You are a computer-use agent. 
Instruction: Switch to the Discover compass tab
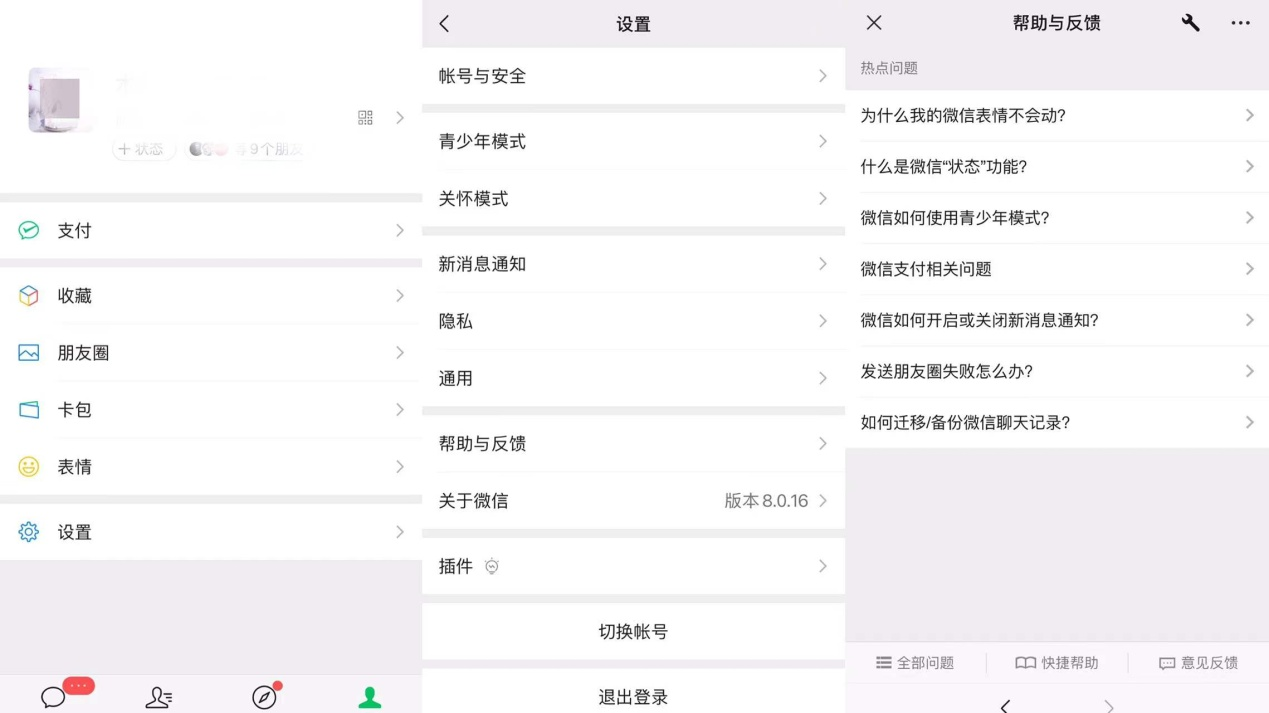[264, 697]
